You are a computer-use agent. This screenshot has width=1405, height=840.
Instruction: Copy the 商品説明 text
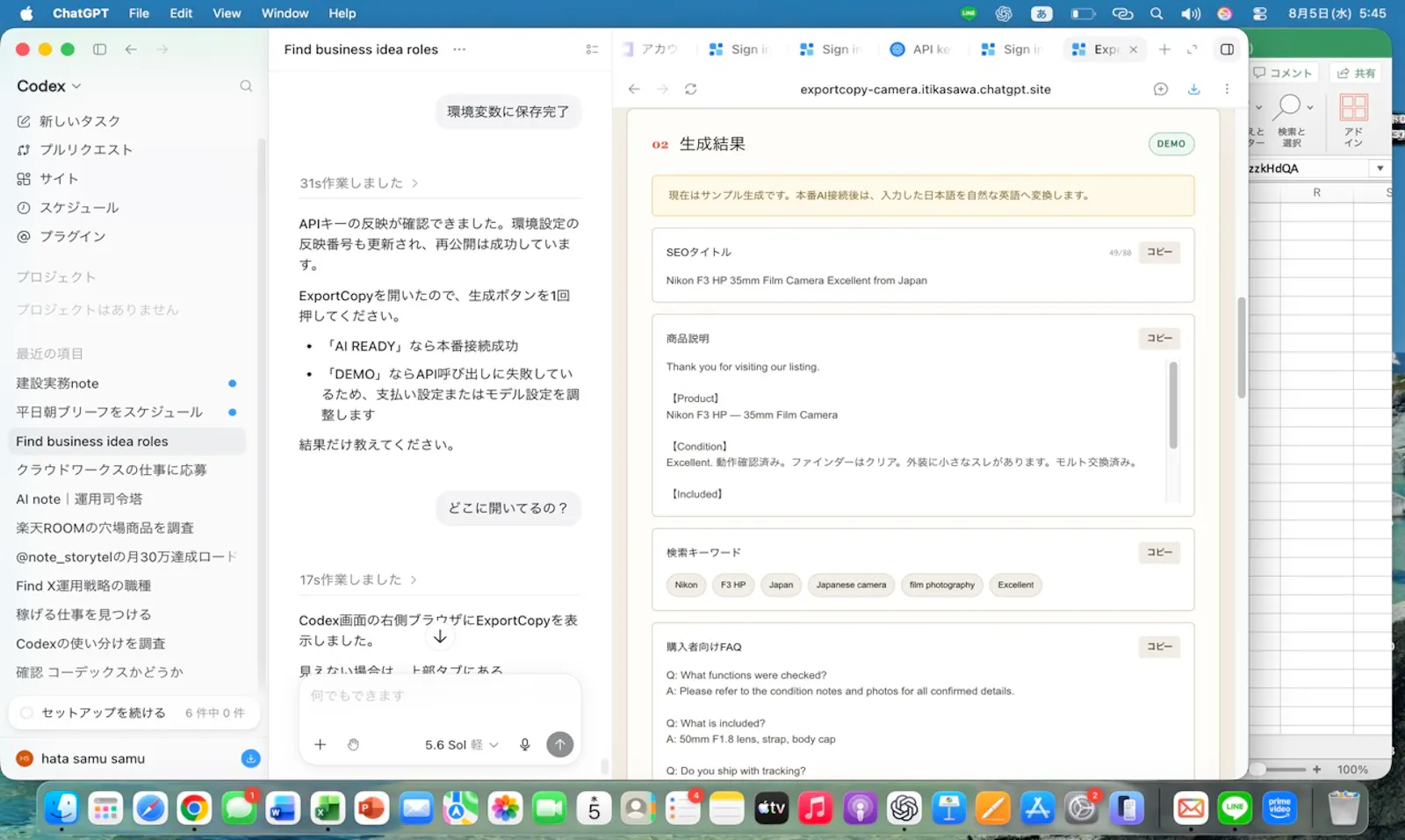pyautogui.click(x=1159, y=338)
